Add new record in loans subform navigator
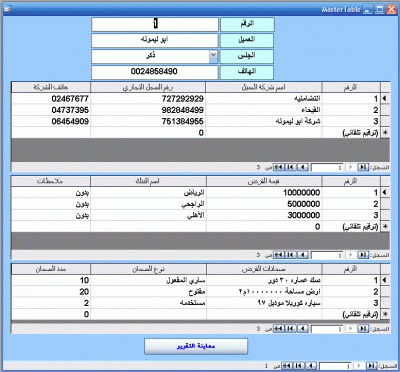 click(279, 255)
